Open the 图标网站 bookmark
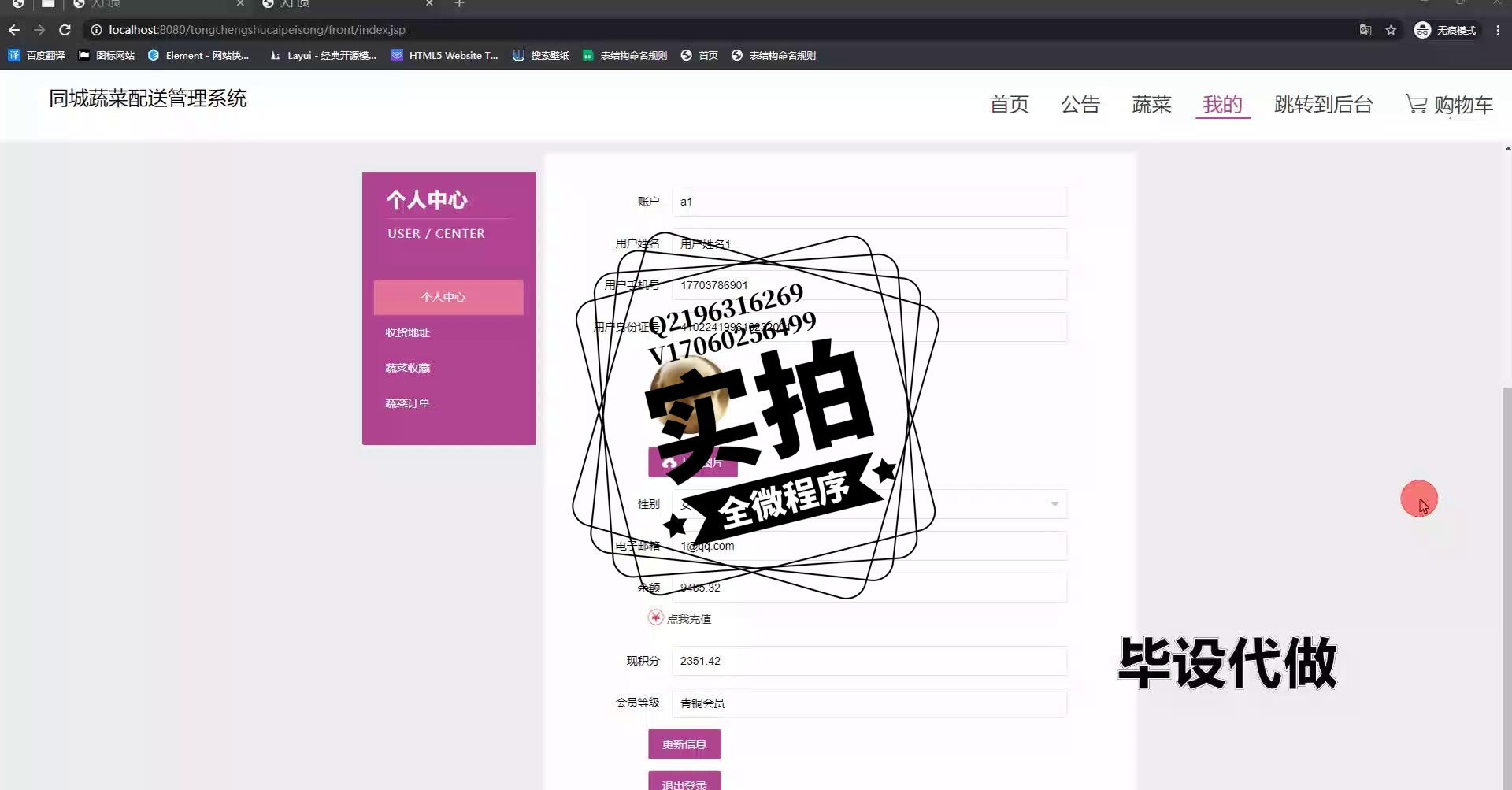Screen dimensions: 1512x790 point(106,55)
